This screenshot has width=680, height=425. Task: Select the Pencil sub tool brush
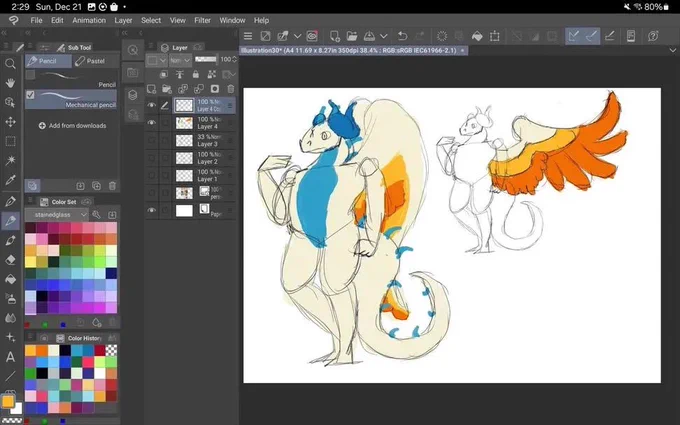pyautogui.click(x=71, y=79)
